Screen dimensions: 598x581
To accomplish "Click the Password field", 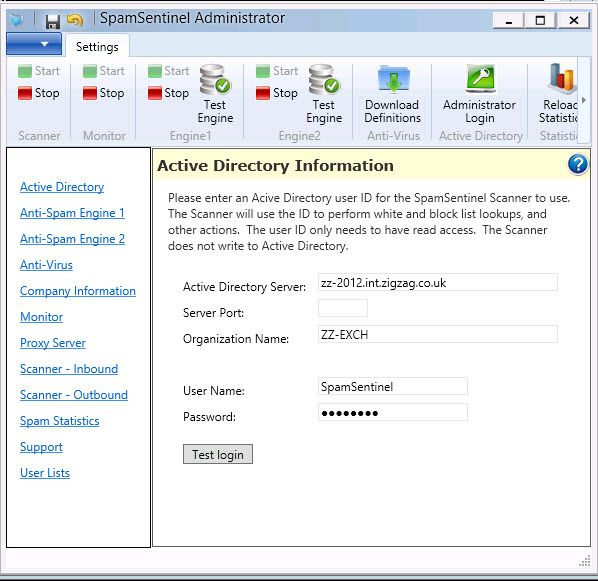I will click(x=393, y=412).
